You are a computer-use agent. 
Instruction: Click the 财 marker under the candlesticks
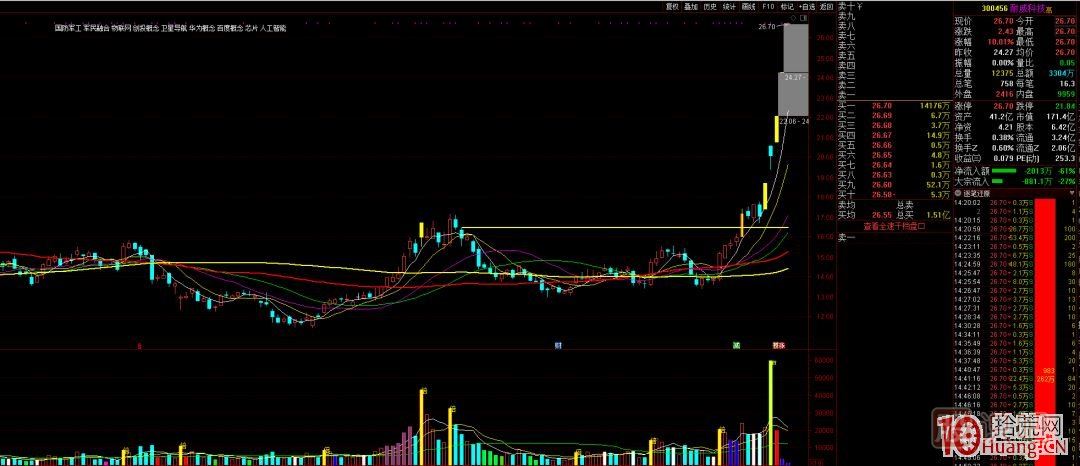(x=557, y=345)
